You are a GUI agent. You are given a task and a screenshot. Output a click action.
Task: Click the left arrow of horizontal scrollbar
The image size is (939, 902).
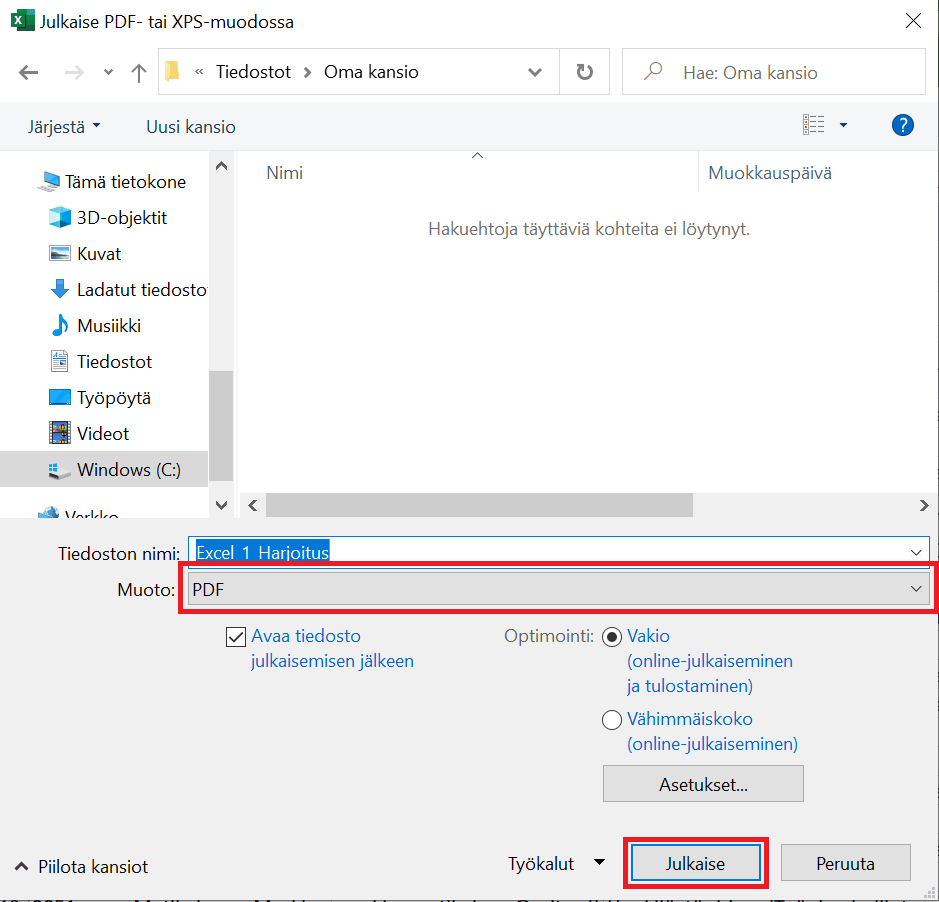pos(253,506)
